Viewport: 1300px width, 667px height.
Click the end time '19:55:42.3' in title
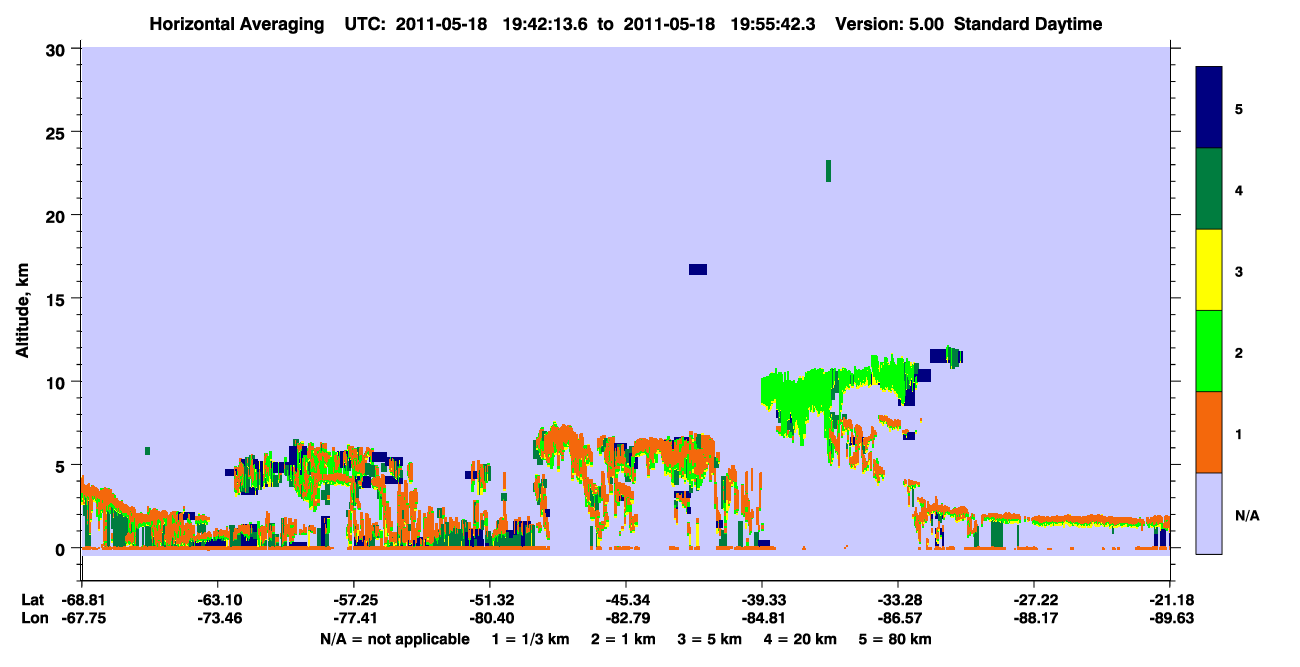pyautogui.click(x=775, y=24)
